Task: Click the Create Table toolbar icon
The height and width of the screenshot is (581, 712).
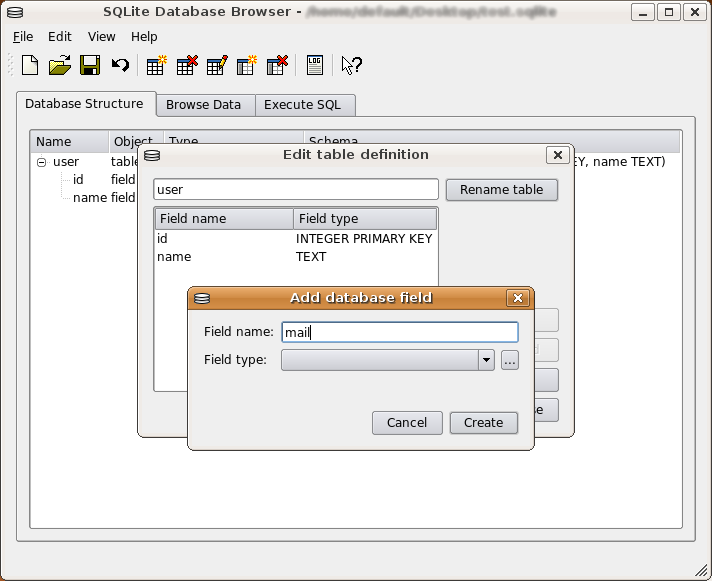Action: click(156, 66)
